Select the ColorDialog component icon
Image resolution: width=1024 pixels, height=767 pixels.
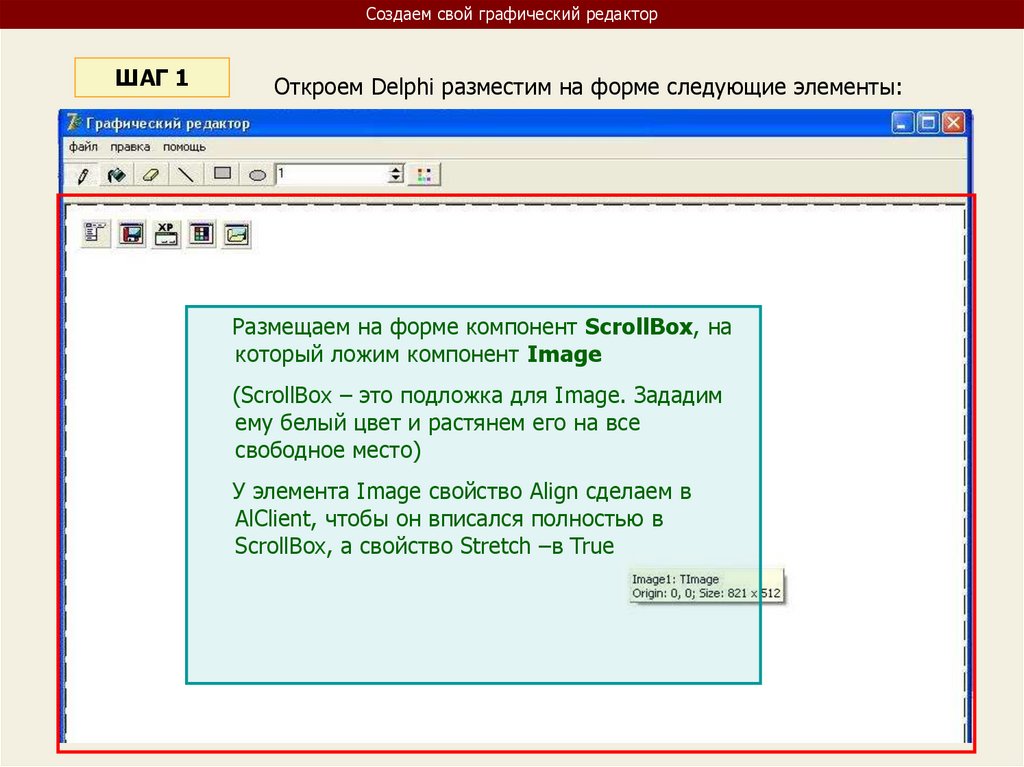(x=201, y=233)
